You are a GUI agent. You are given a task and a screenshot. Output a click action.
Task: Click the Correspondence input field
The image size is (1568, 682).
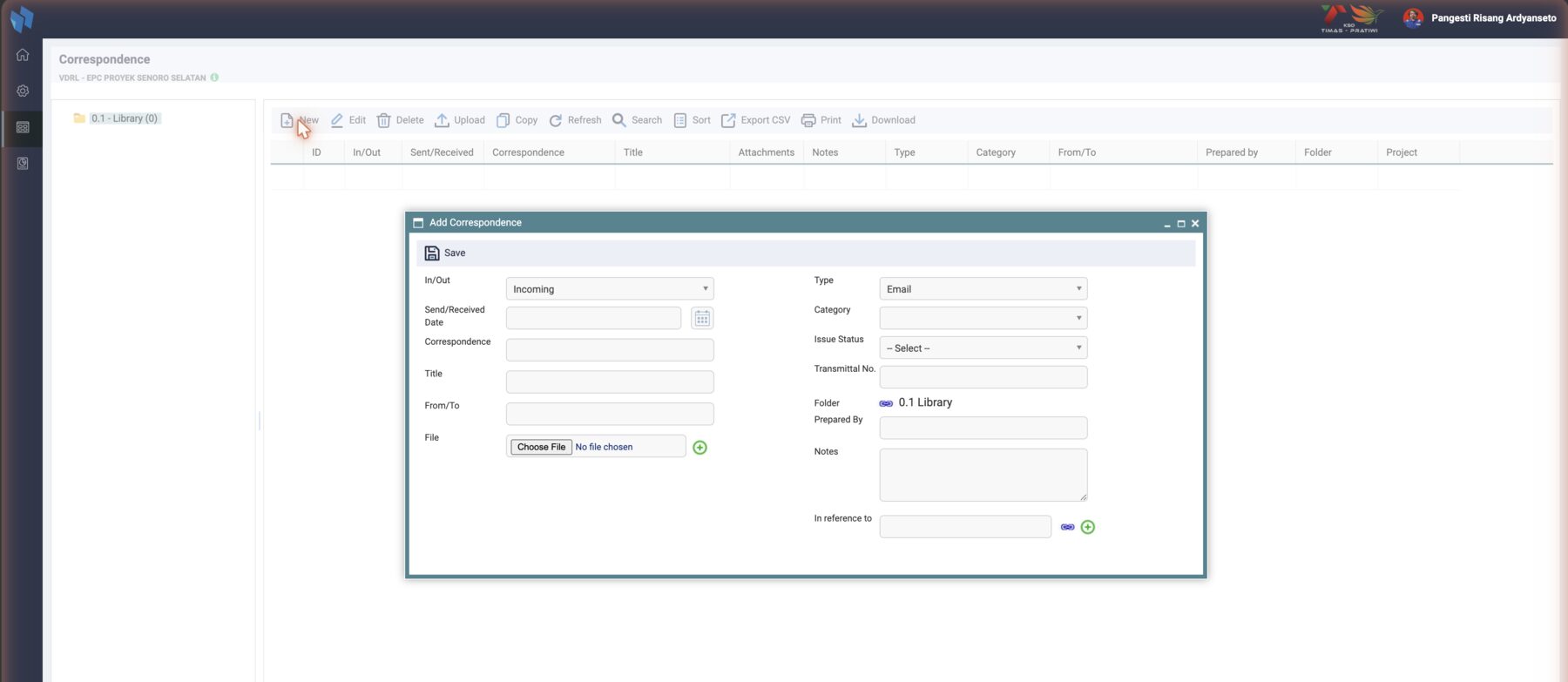point(610,350)
